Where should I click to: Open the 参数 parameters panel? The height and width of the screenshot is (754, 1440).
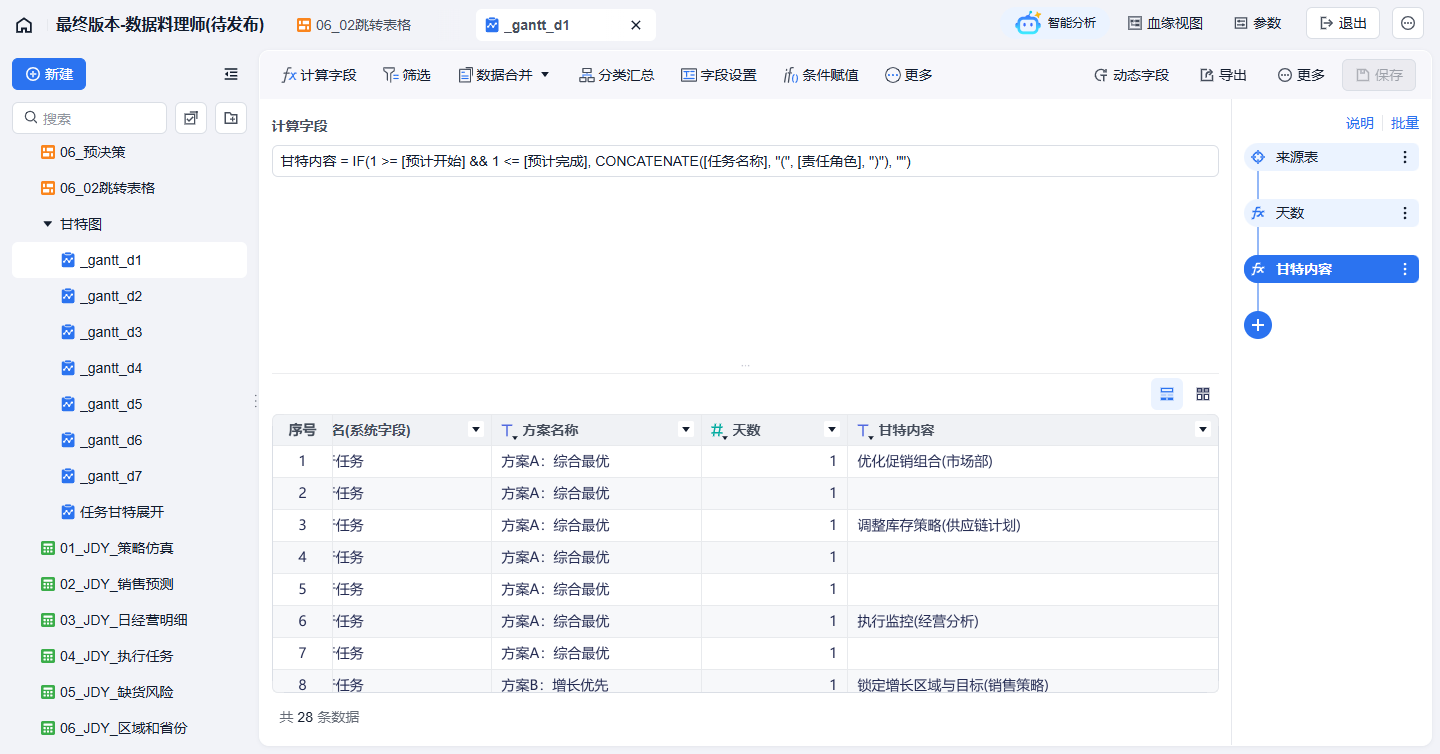(1257, 24)
